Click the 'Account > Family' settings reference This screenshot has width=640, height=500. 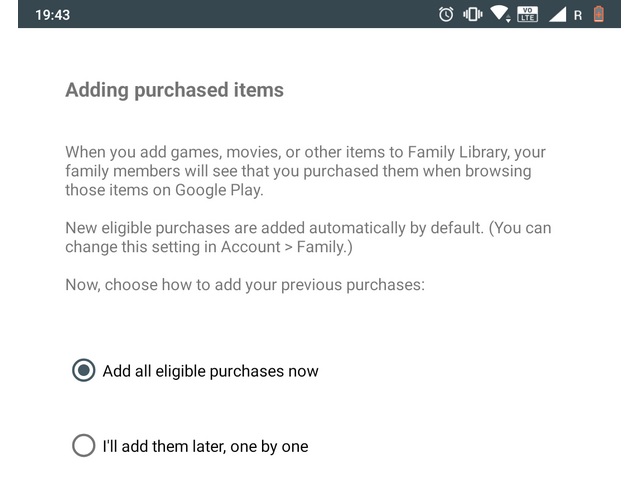click(285, 246)
